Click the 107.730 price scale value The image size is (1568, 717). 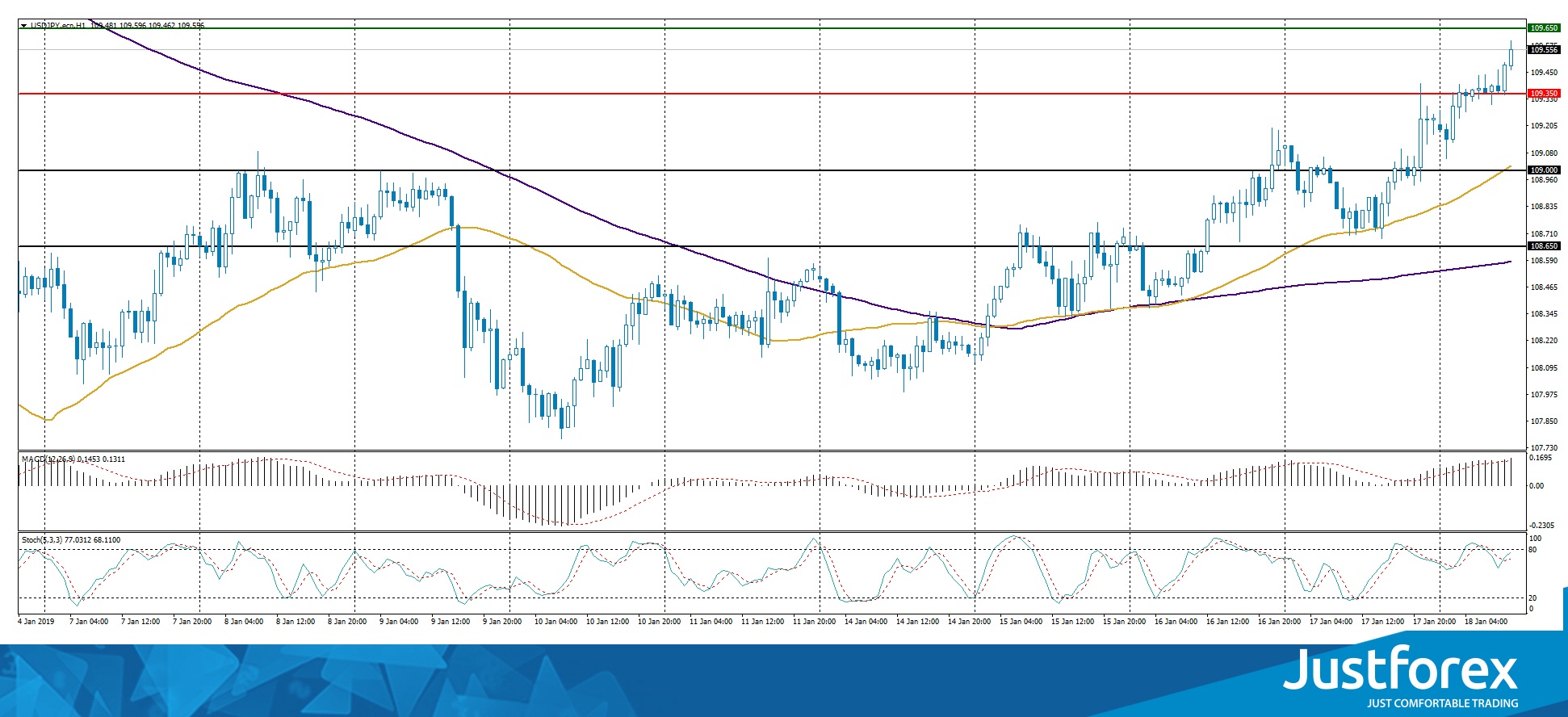(1544, 448)
